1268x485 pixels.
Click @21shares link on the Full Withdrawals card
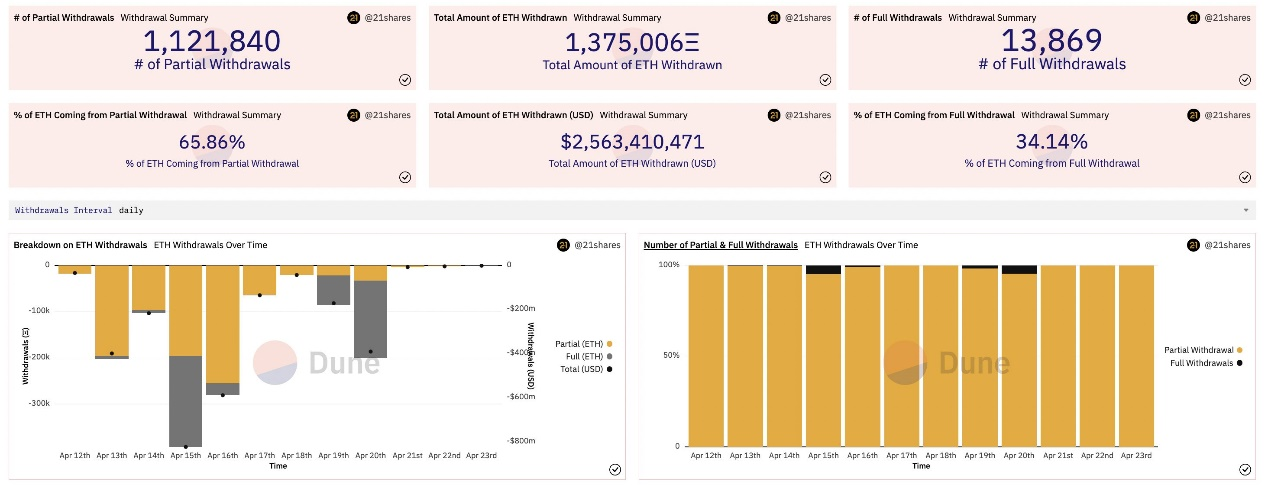[1226, 18]
